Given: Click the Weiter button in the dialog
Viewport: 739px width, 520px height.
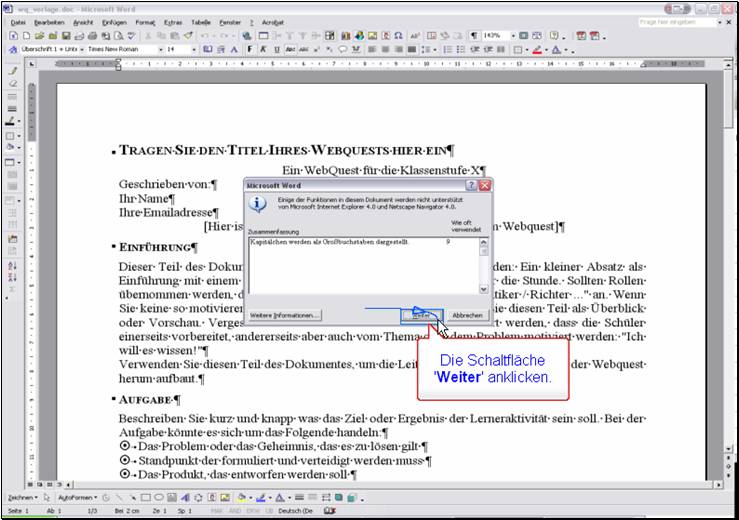Looking at the screenshot, I should (421, 314).
